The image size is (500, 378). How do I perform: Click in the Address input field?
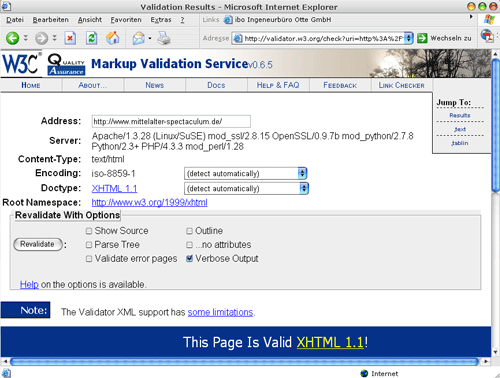(171, 121)
